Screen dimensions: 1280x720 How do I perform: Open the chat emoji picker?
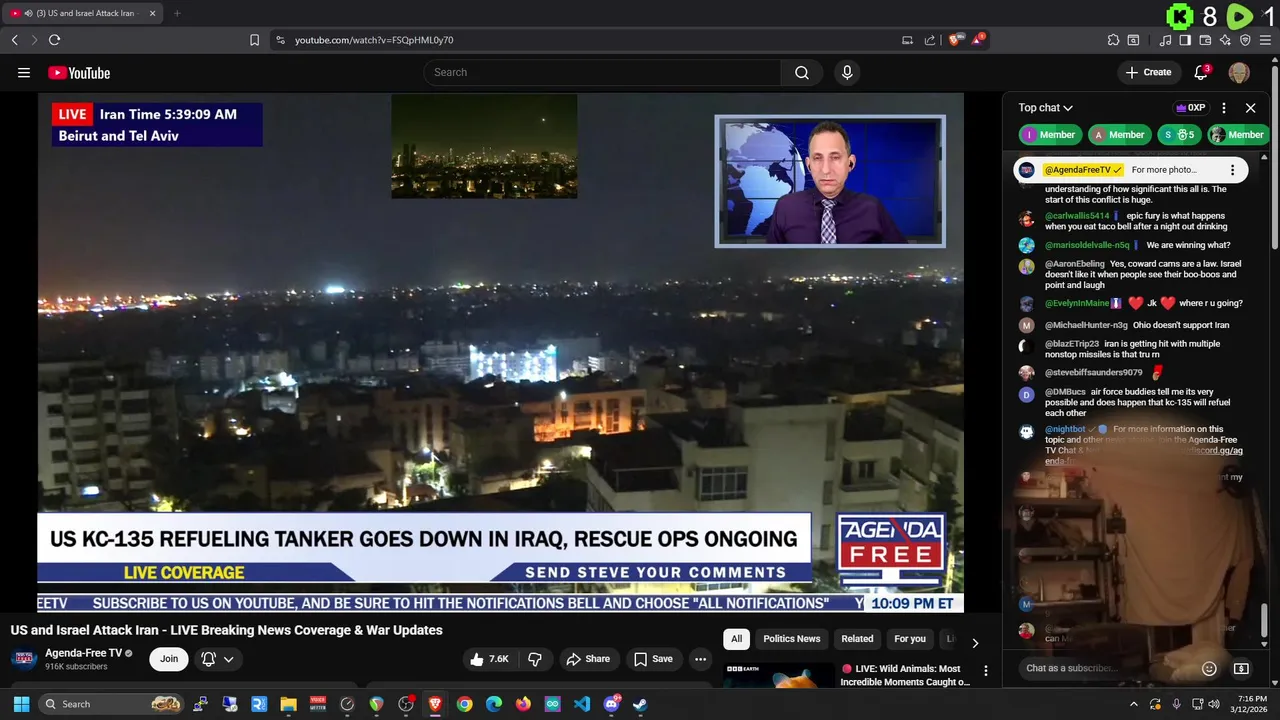point(1209,668)
